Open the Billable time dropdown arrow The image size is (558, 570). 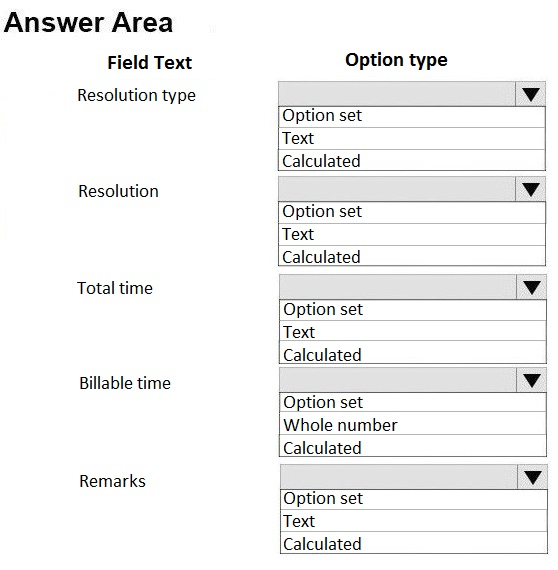(x=531, y=380)
